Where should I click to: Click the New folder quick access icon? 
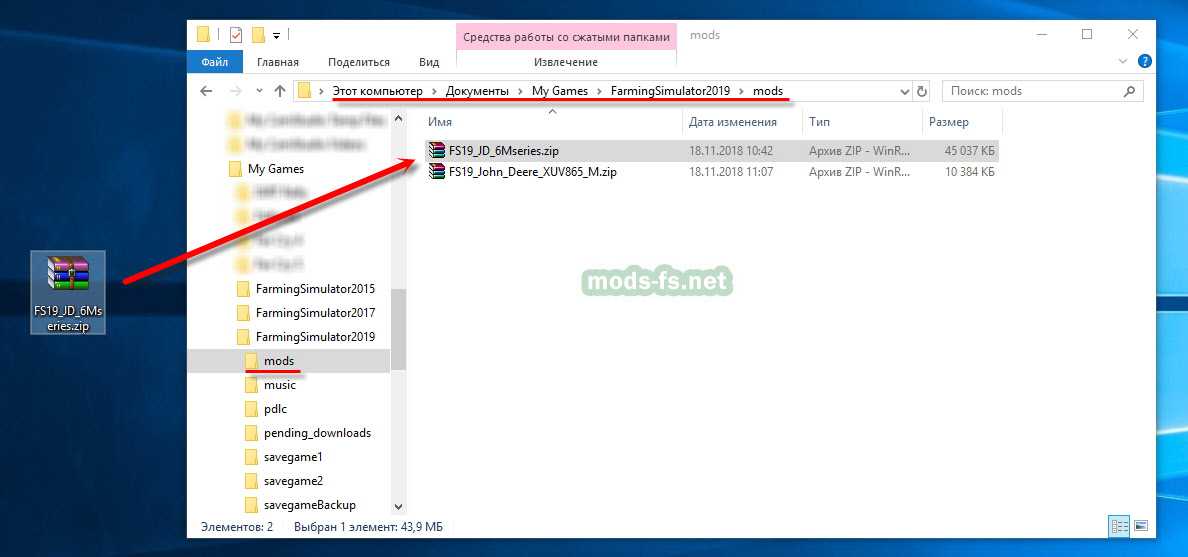[258, 35]
